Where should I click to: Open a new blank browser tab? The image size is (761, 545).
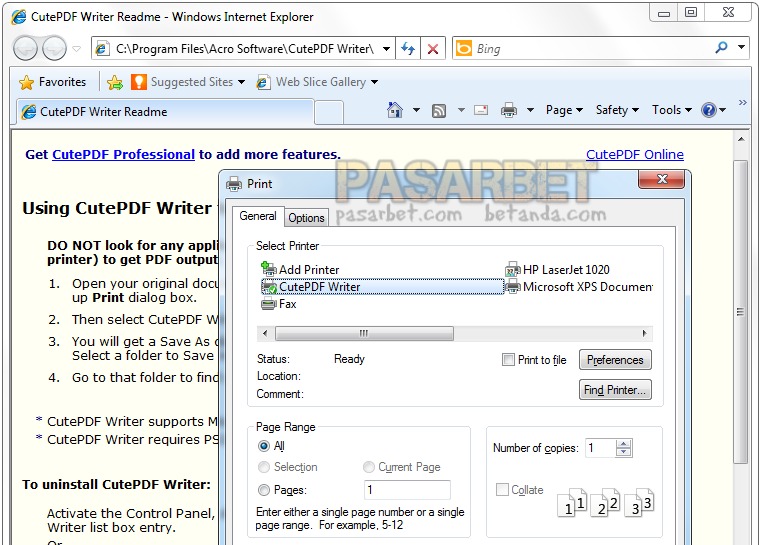tap(329, 112)
